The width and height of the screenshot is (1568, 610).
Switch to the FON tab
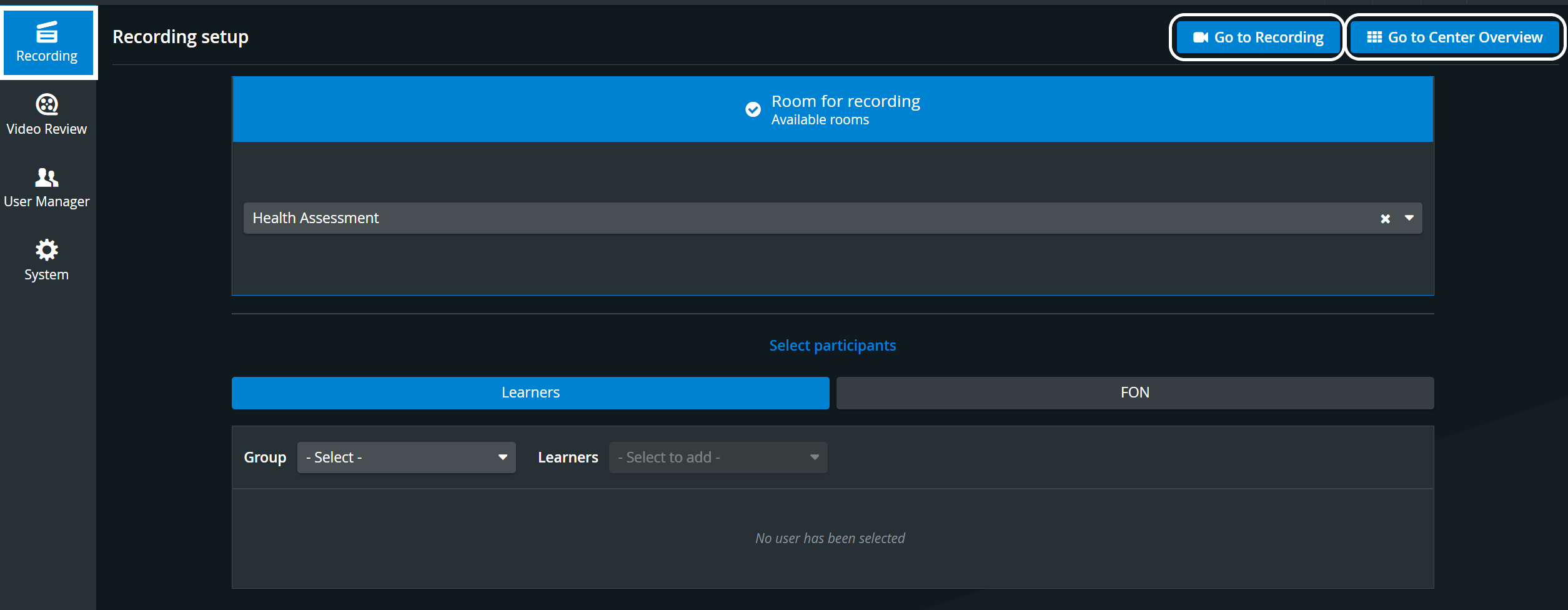(1134, 392)
